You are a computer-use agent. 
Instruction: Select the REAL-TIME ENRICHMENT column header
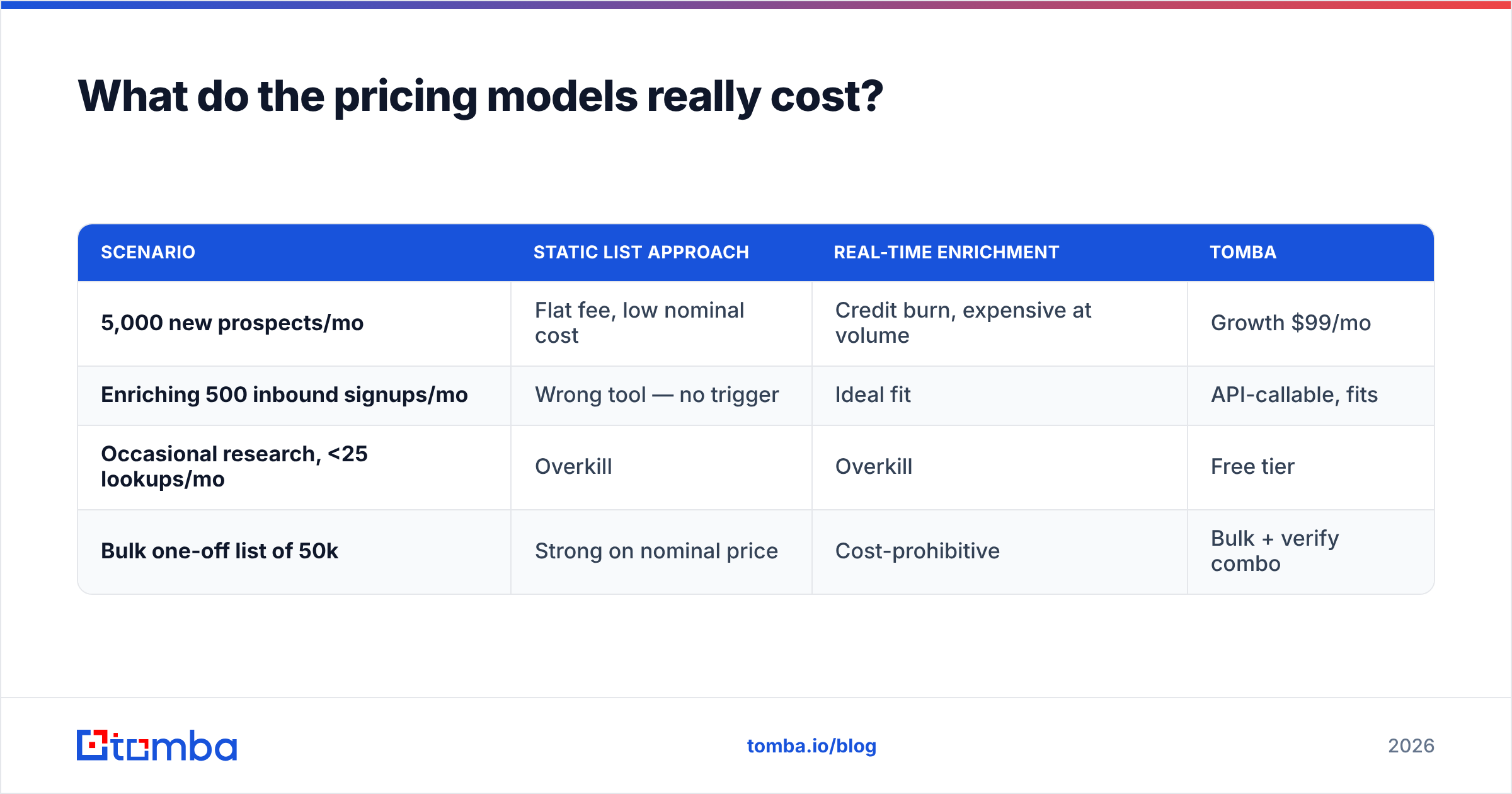click(x=946, y=252)
